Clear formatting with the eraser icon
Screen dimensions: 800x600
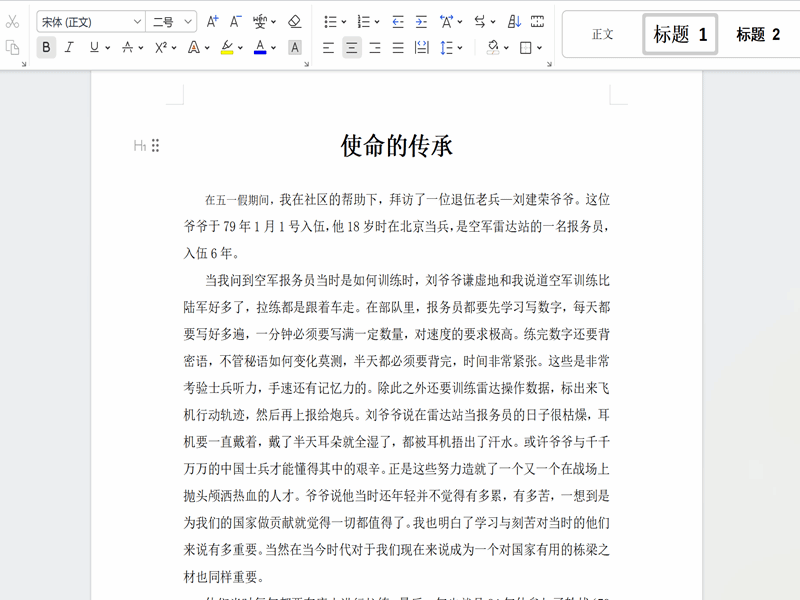(x=294, y=21)
